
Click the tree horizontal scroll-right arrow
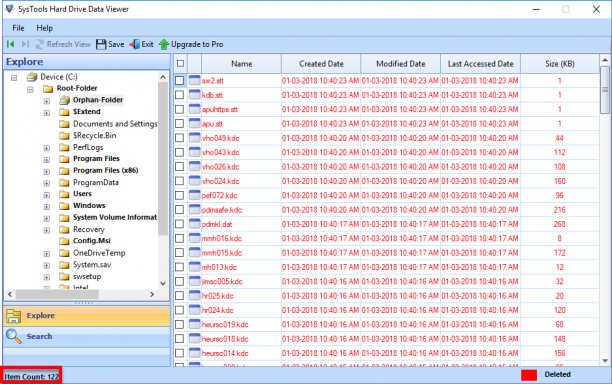152,294
